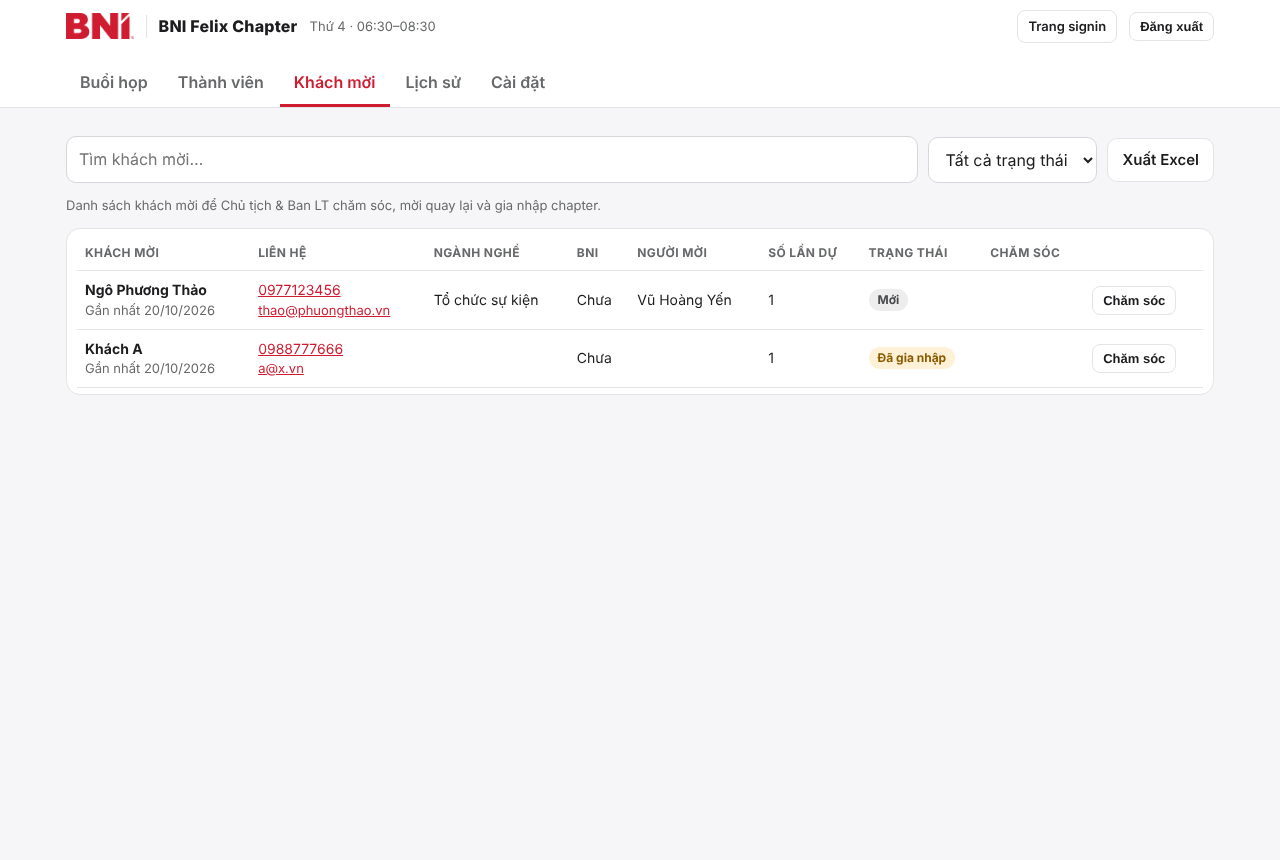The width and height of the screenshot is (1280, 860).
Task: Select the Khách mời tab
Action: (335, 82)
